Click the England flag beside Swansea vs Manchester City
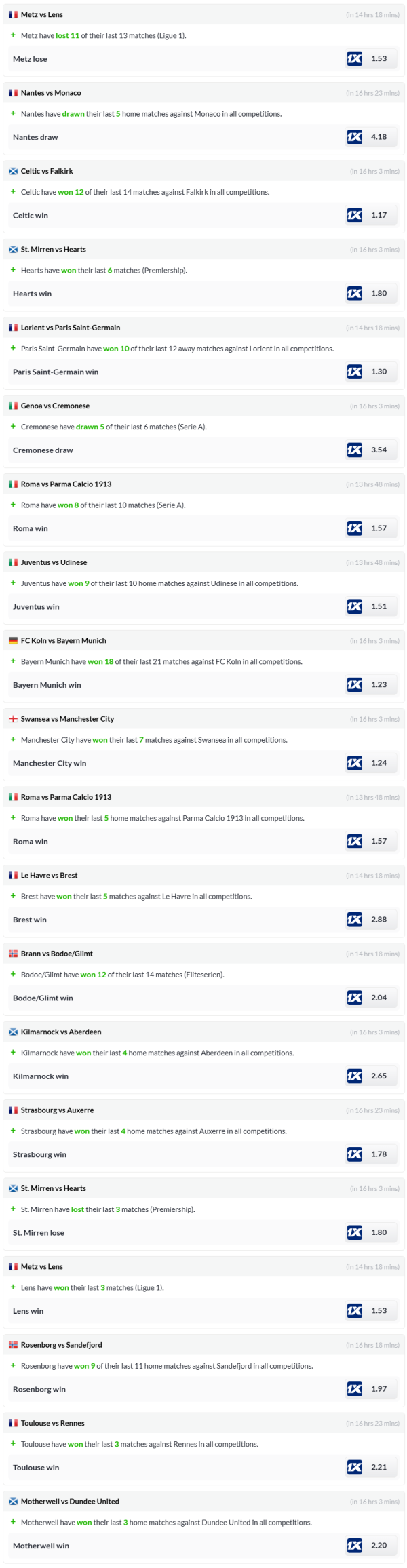 (x=13, y=719)
